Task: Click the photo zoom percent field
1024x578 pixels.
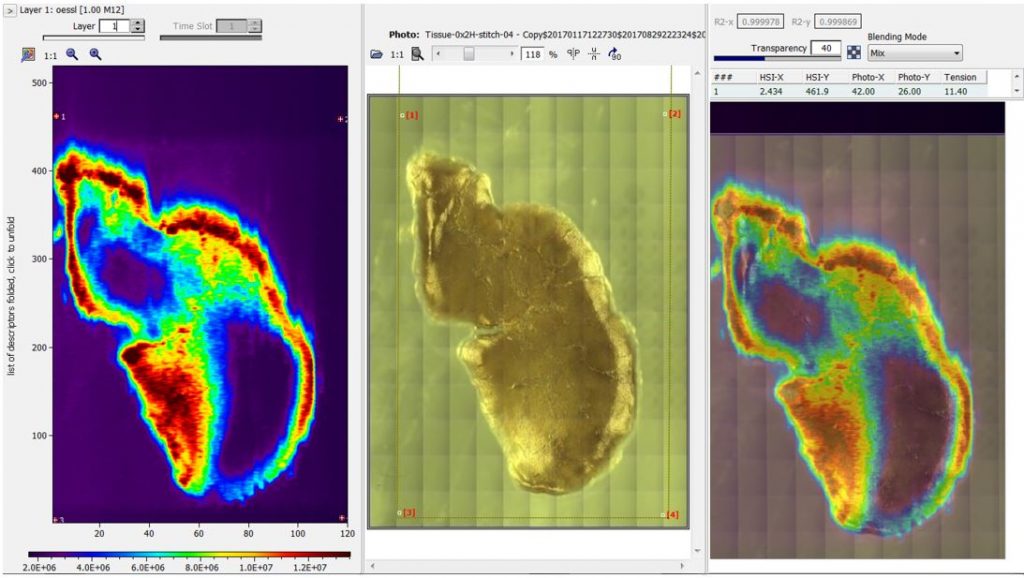Action: [532, 54]
